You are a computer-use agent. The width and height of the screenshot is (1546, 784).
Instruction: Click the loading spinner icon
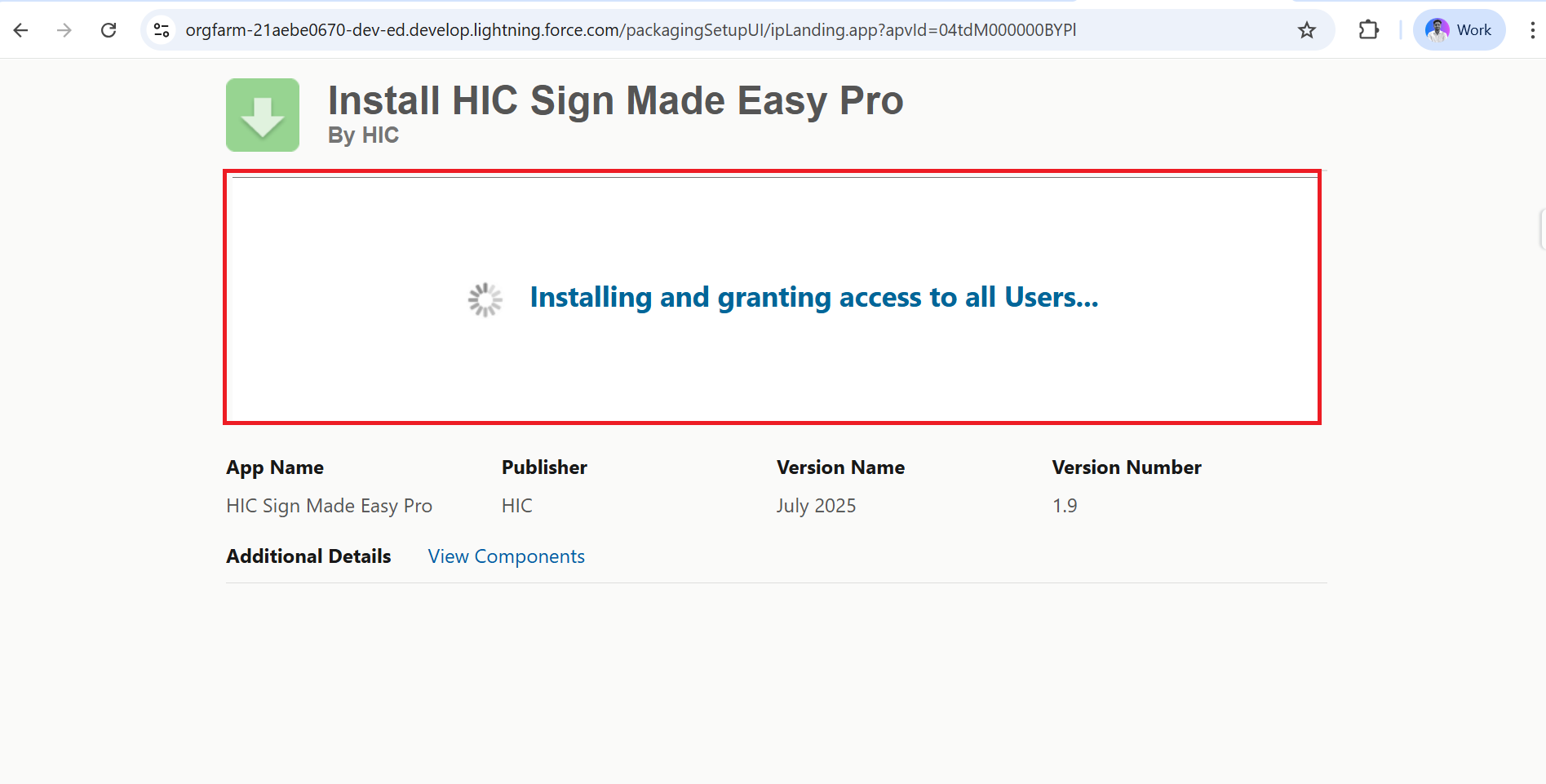(485, 299)
